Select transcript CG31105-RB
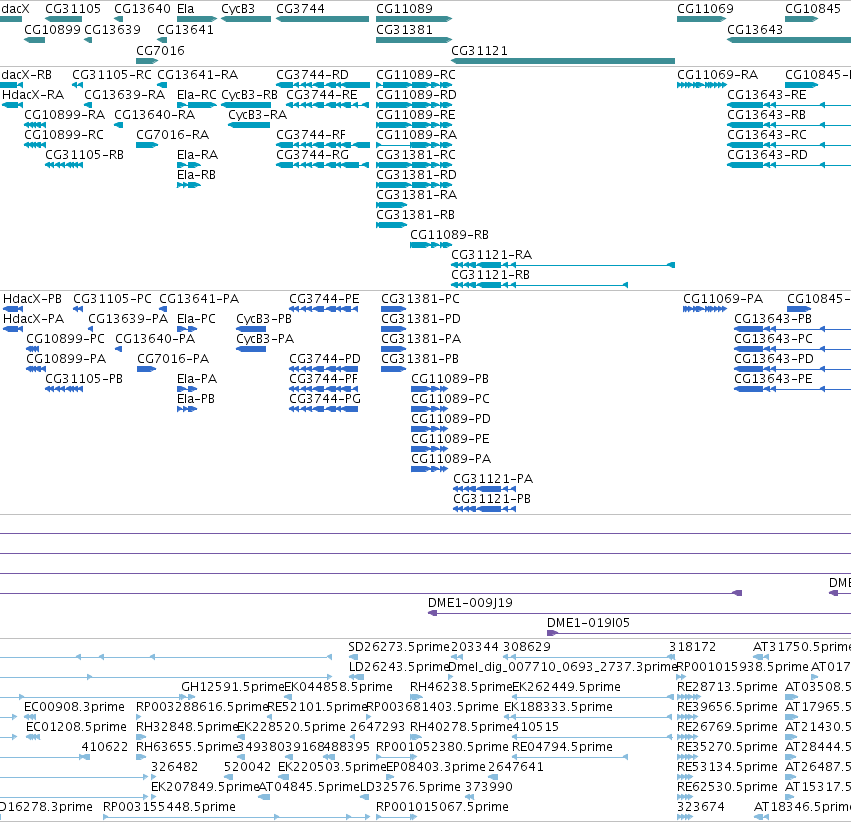This screenshot has width=851, height=822. coord(64,165)
